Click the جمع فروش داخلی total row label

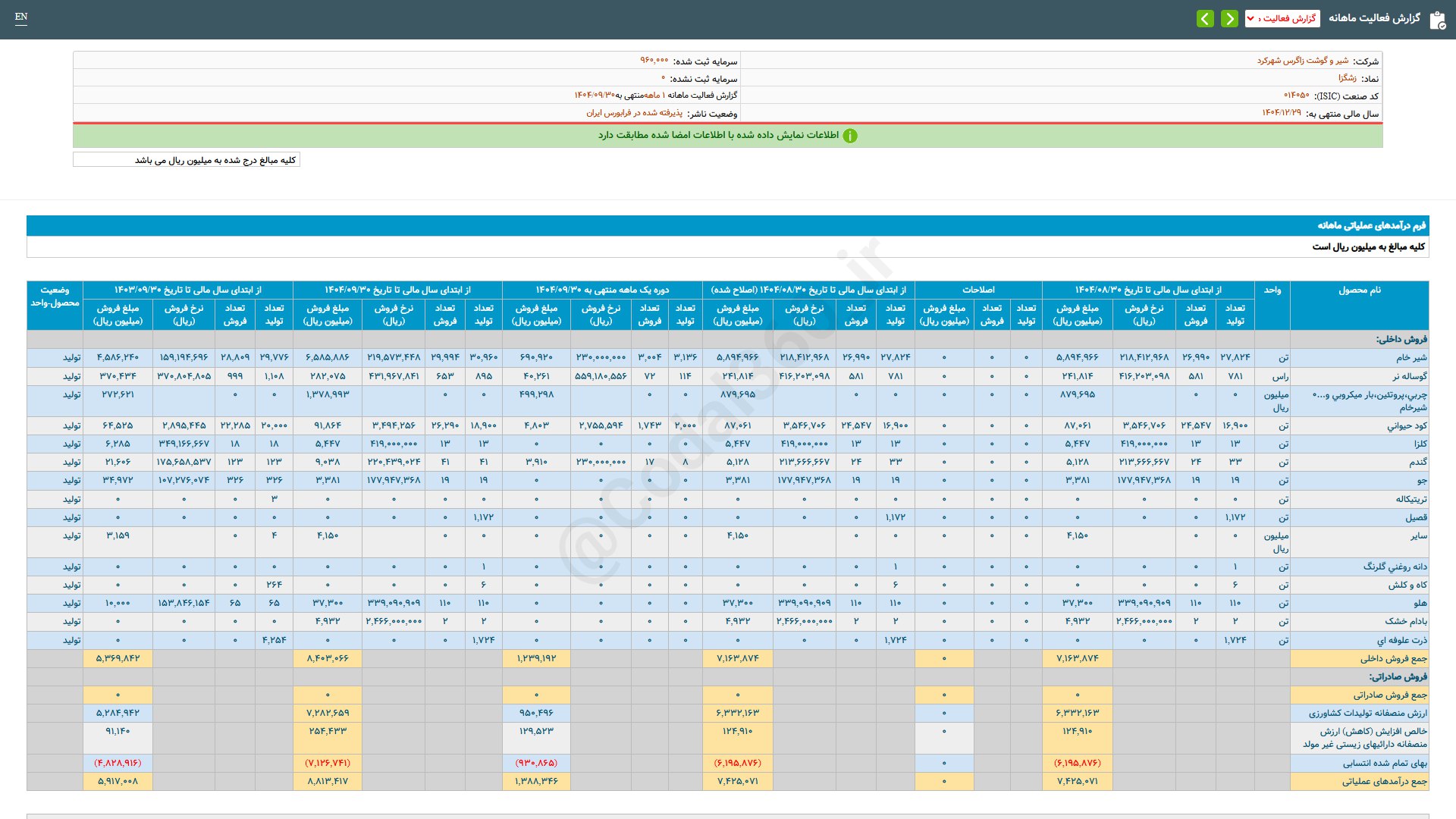[1393, 659]
